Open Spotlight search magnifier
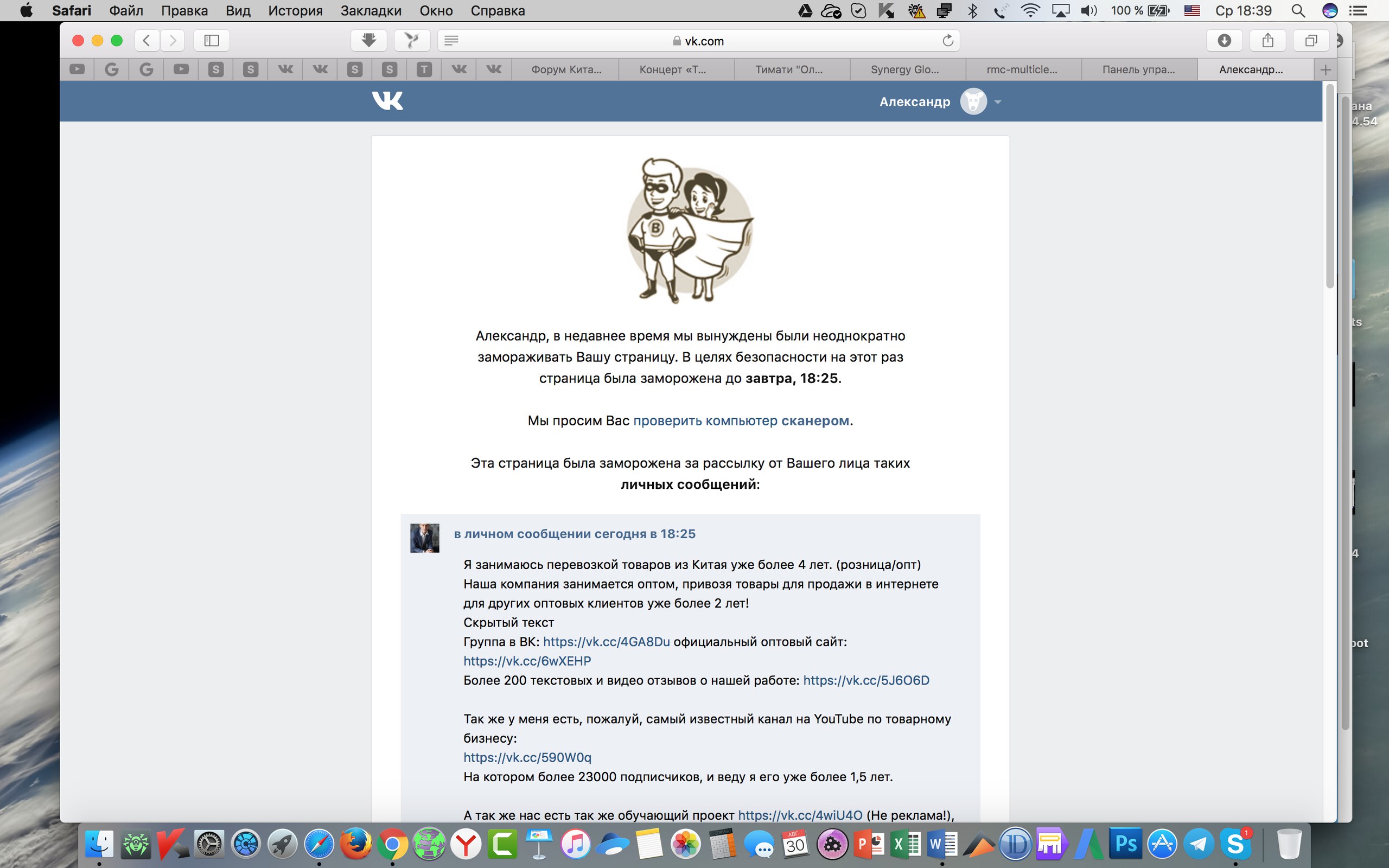The height and width of the screenshot is (868, 1389). tap(1298, 10)
